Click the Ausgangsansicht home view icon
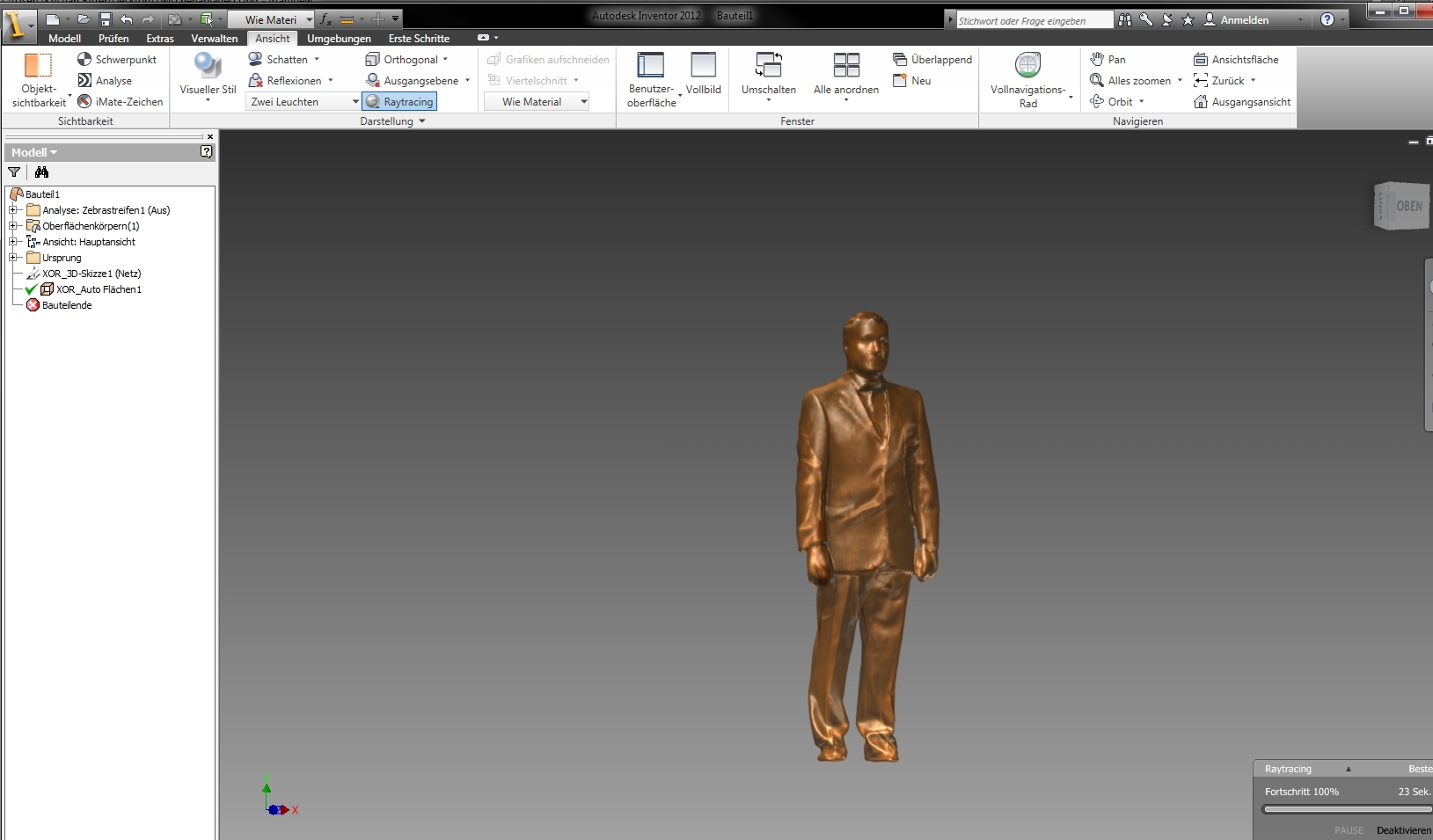Viewport: 1433px width, 840px height. pyautogui.click(x=1201, y=102)
